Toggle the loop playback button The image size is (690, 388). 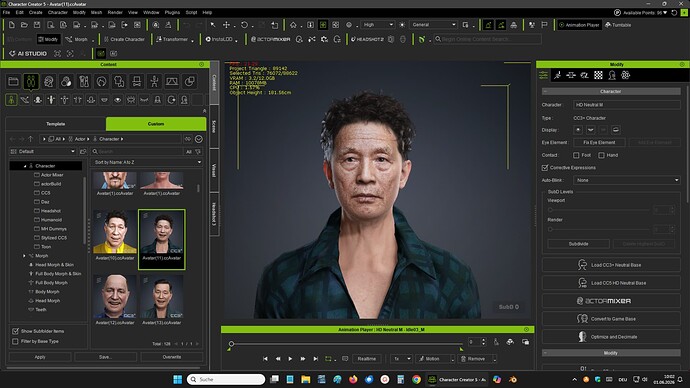(328, 359)
